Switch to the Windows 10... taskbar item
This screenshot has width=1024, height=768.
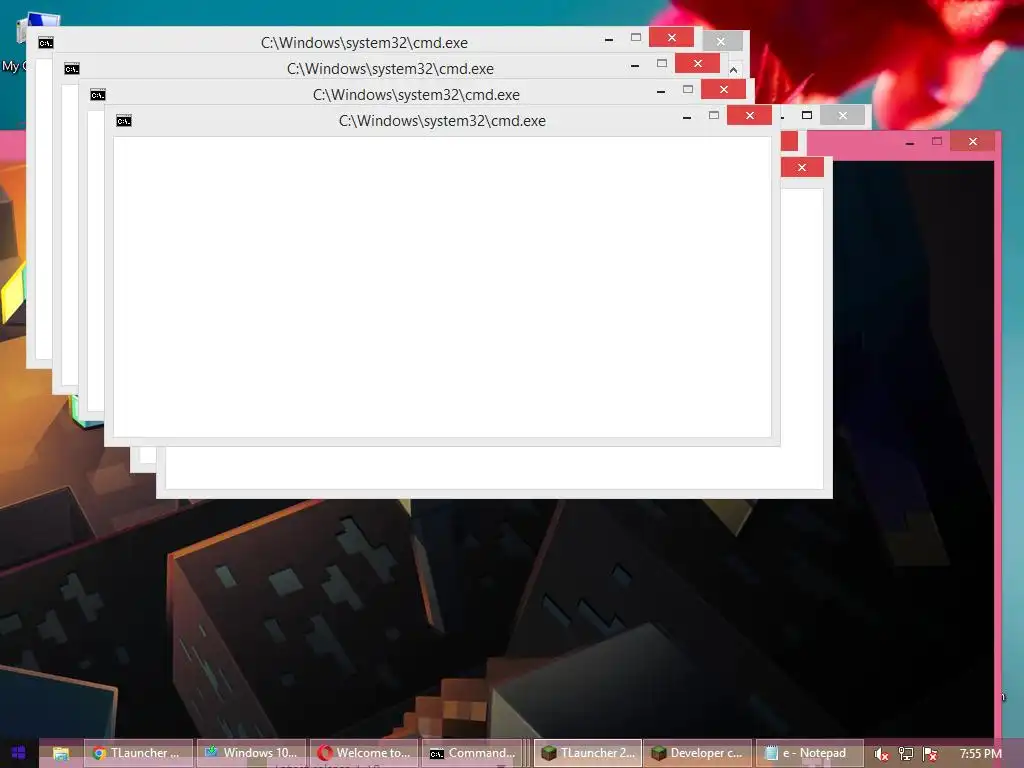pyautogui.click(x=251, y=753)
